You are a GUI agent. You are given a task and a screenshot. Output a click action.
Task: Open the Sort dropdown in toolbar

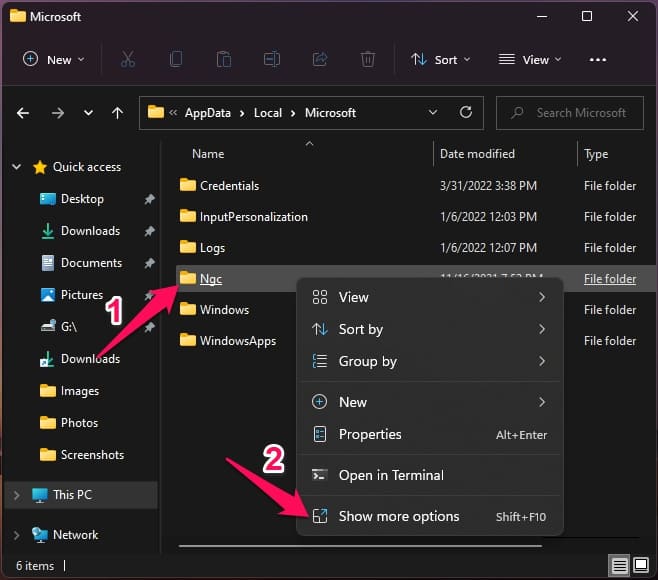point(440,59)
